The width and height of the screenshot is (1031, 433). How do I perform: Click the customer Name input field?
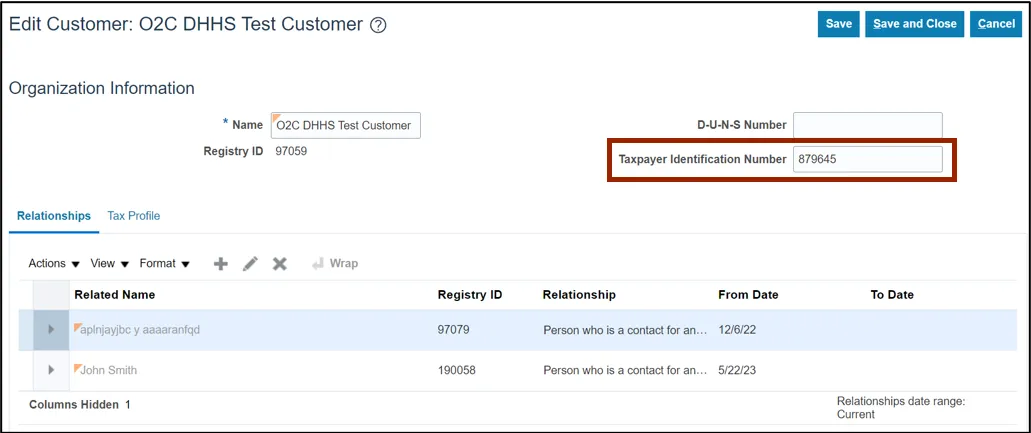(346, 125)
